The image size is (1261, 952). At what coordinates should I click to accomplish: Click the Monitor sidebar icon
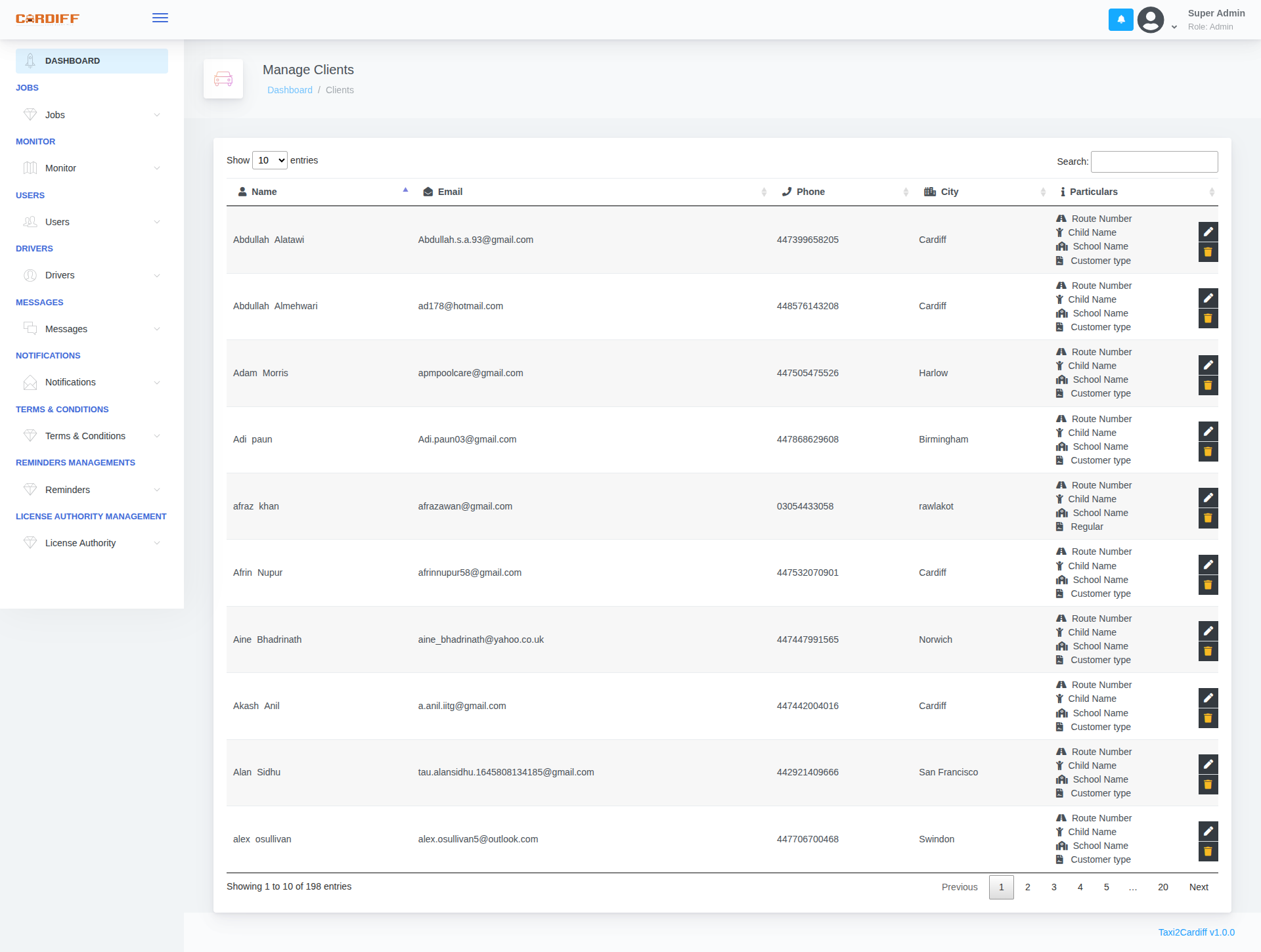pyautogui.click(x=30, y=167)
